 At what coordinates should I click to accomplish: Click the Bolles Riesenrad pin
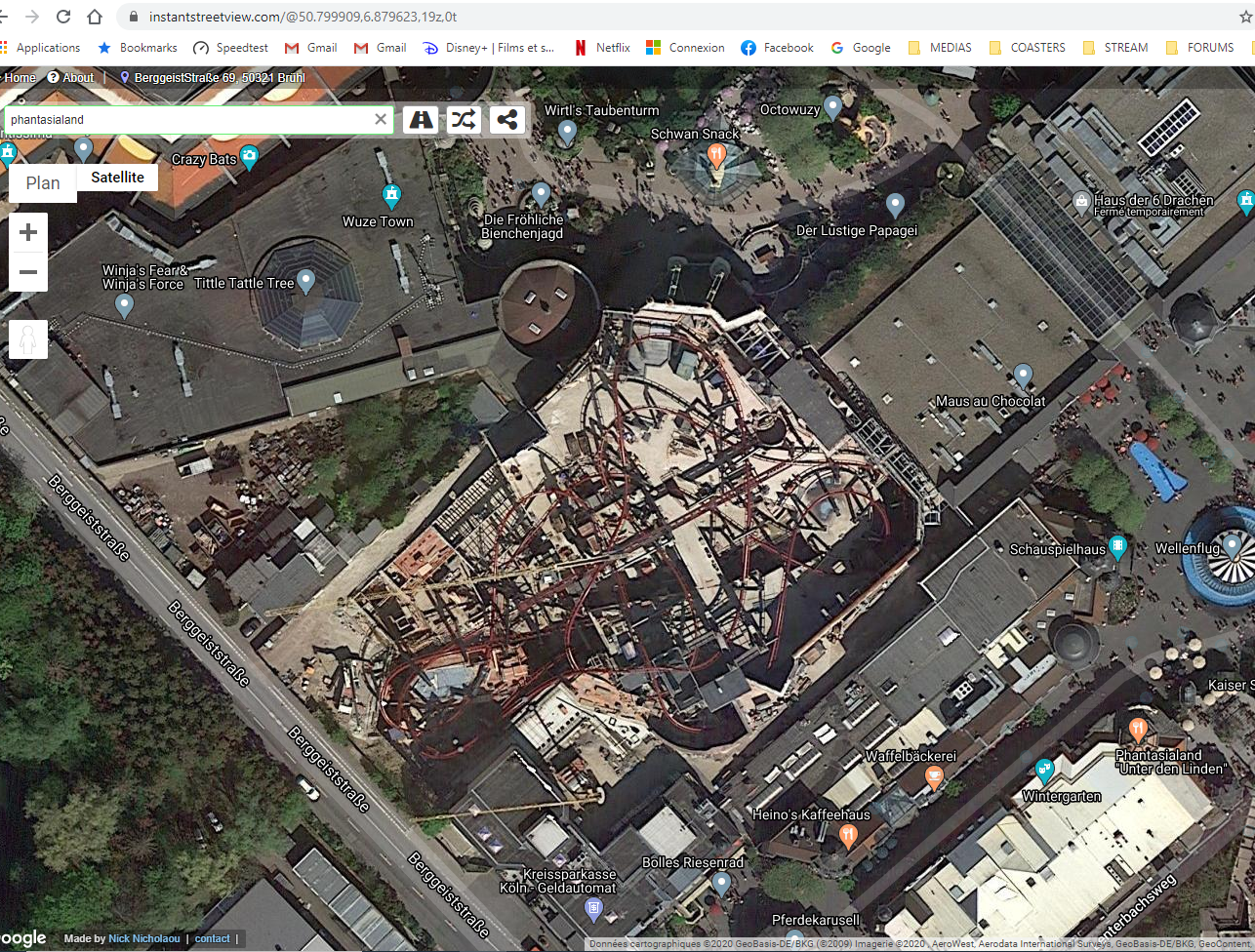tap(721, 884)
